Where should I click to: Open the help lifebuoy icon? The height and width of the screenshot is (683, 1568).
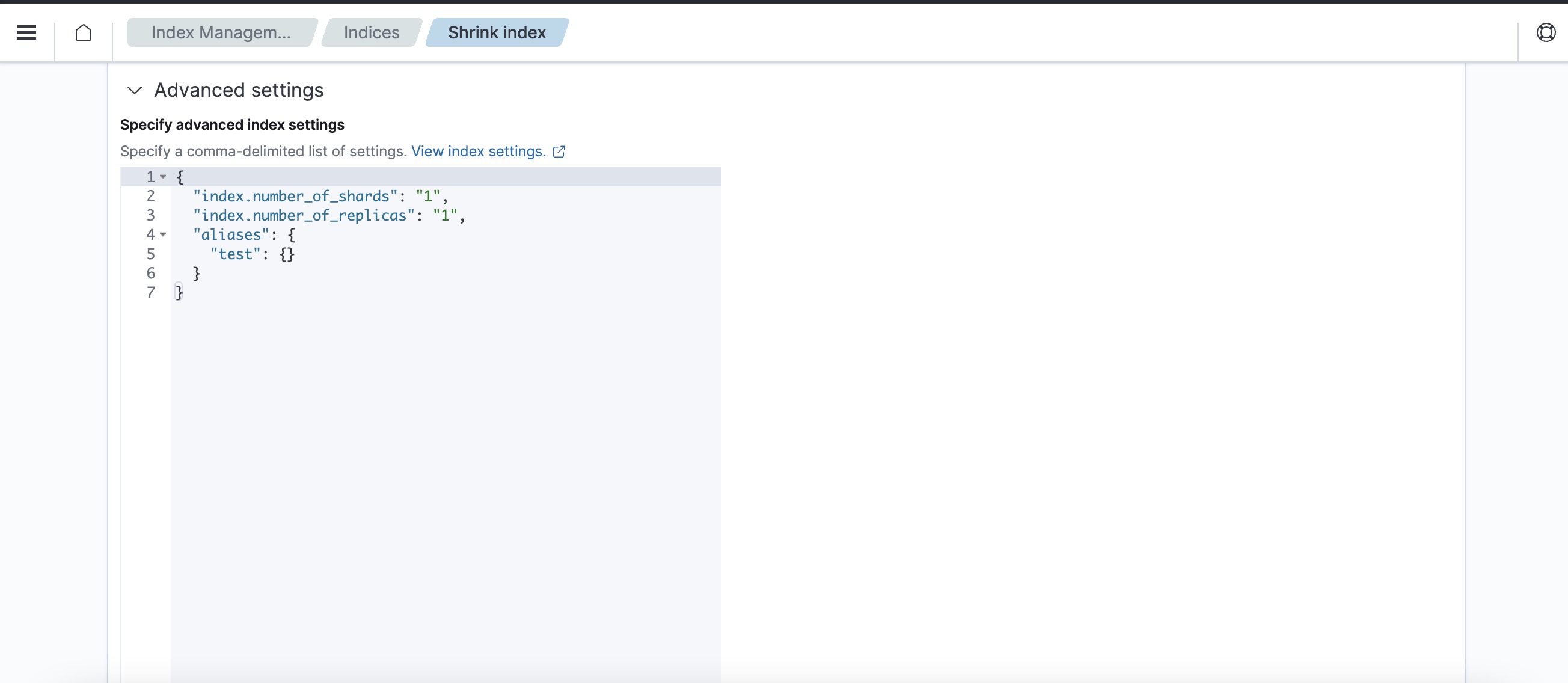(x=1546, y=32)
